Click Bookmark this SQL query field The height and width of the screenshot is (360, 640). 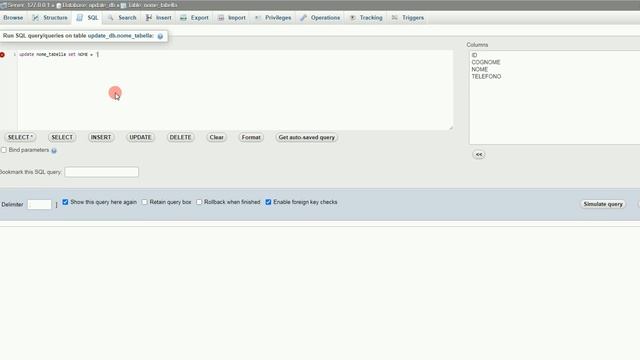(102, 172)
